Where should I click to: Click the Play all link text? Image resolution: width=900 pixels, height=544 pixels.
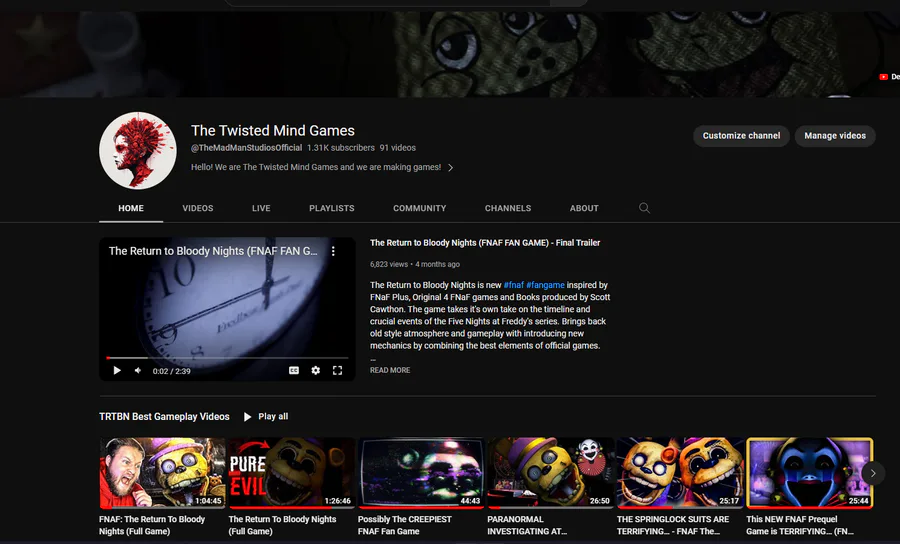coord(273,417)
